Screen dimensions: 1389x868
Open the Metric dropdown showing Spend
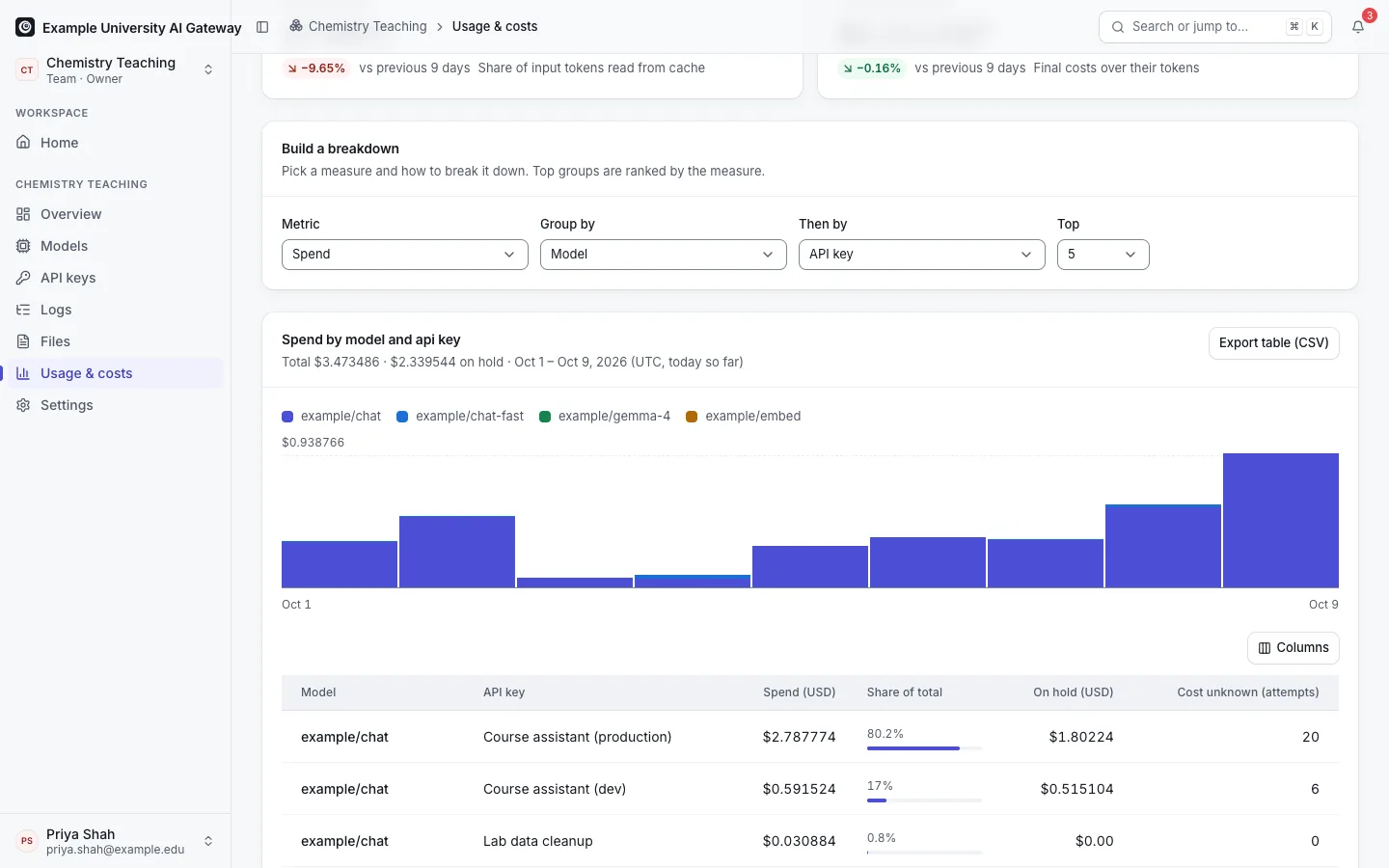pyautogui.click(x=405, y=255)
